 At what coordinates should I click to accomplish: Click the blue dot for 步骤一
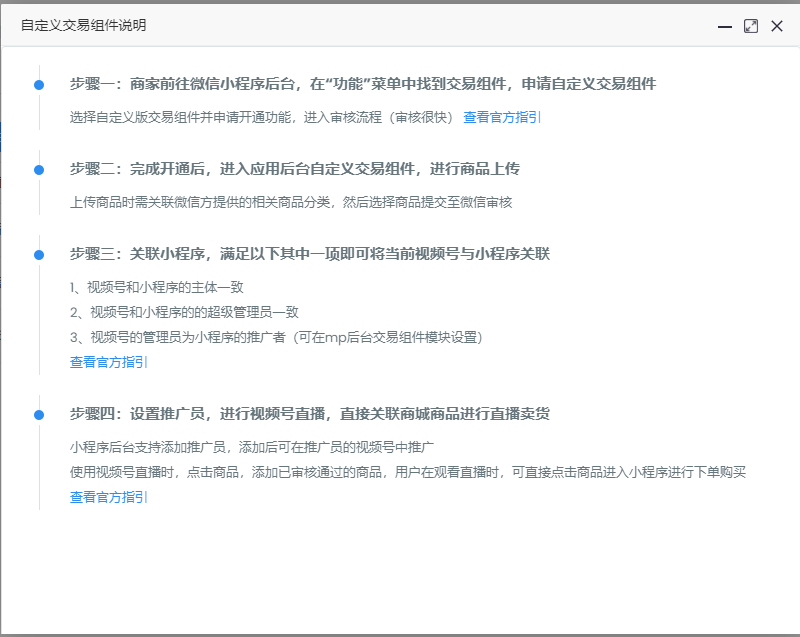tap(39, 85)
